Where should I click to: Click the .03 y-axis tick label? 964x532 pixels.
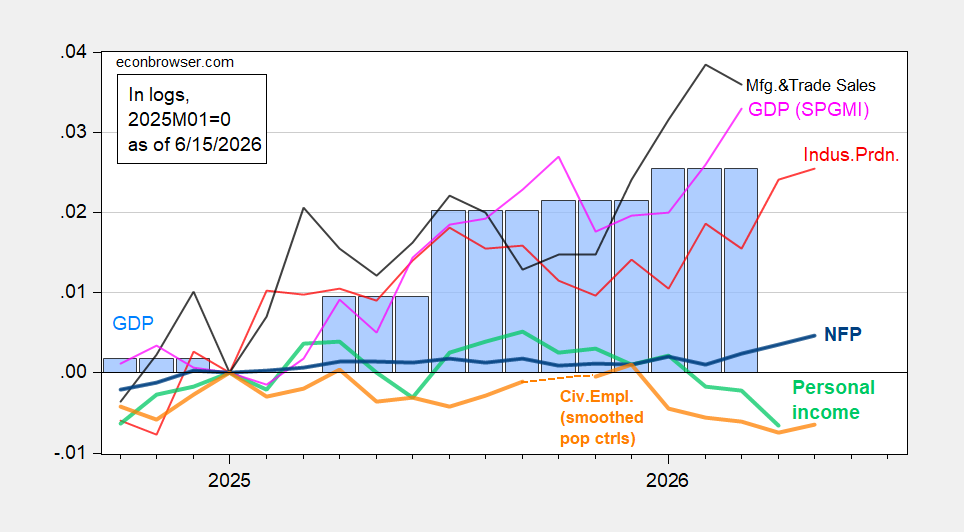73,133
